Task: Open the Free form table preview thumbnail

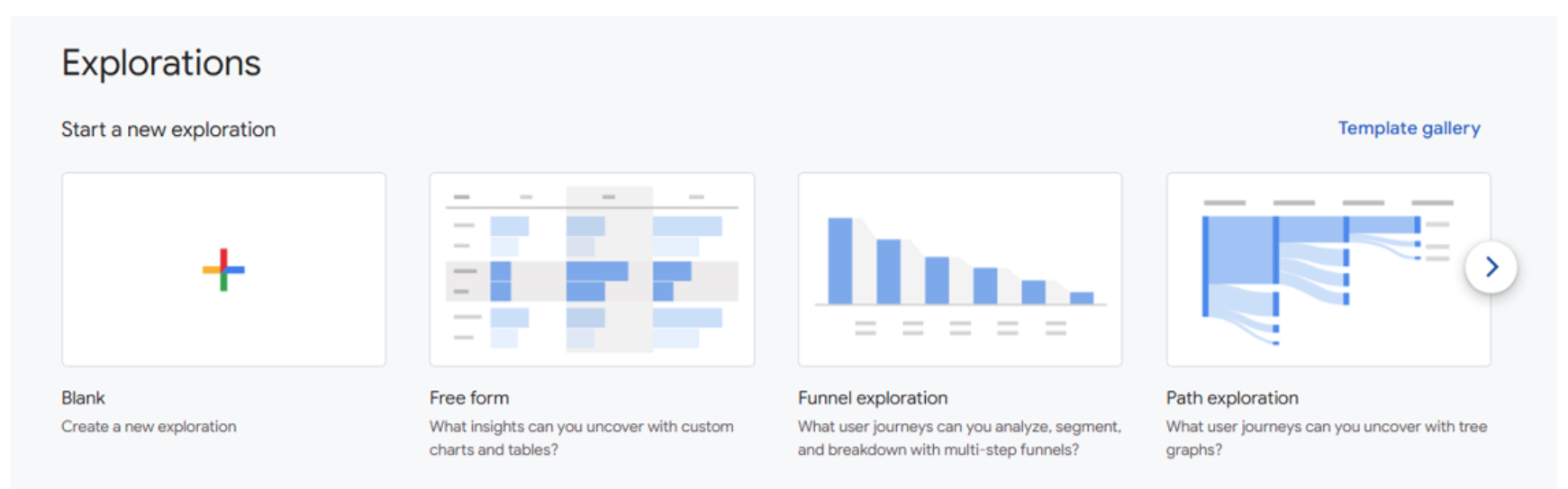Action: click(592, 269)
